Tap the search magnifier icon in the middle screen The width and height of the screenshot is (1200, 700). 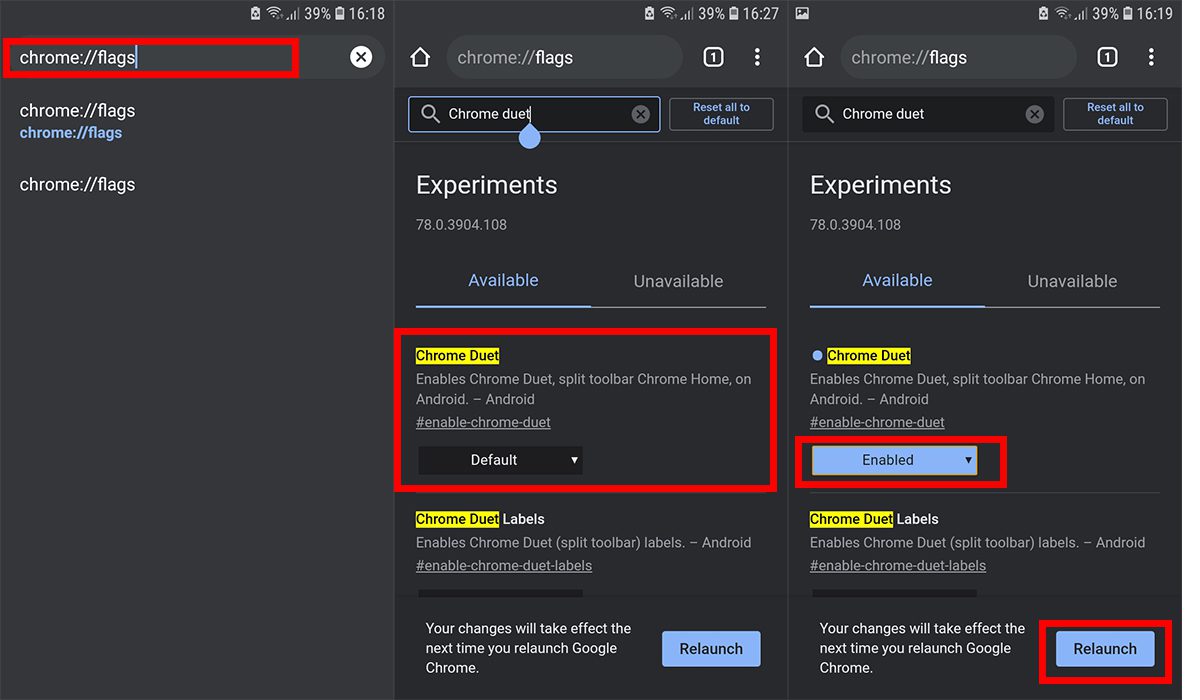click(x=430, y=114)
